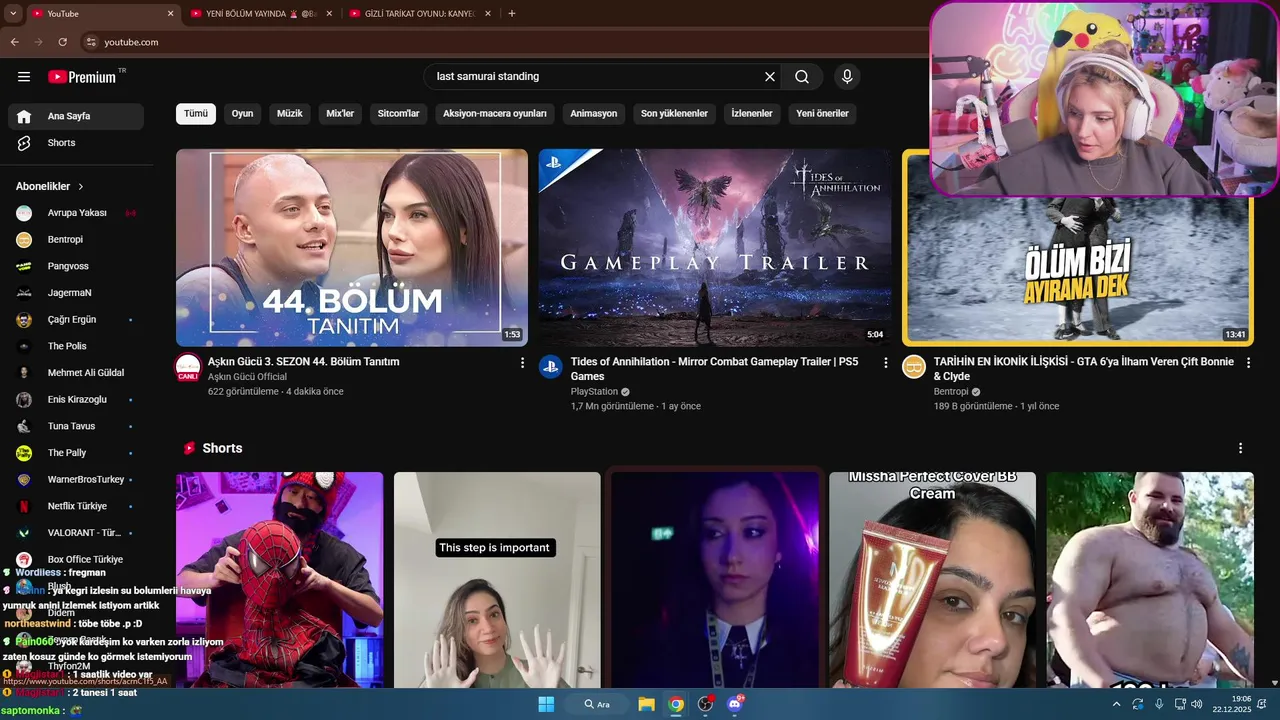Select the Sitcom'lar filter chip
This screenshot has height=720, width=1280.
[x=398, y=113]
